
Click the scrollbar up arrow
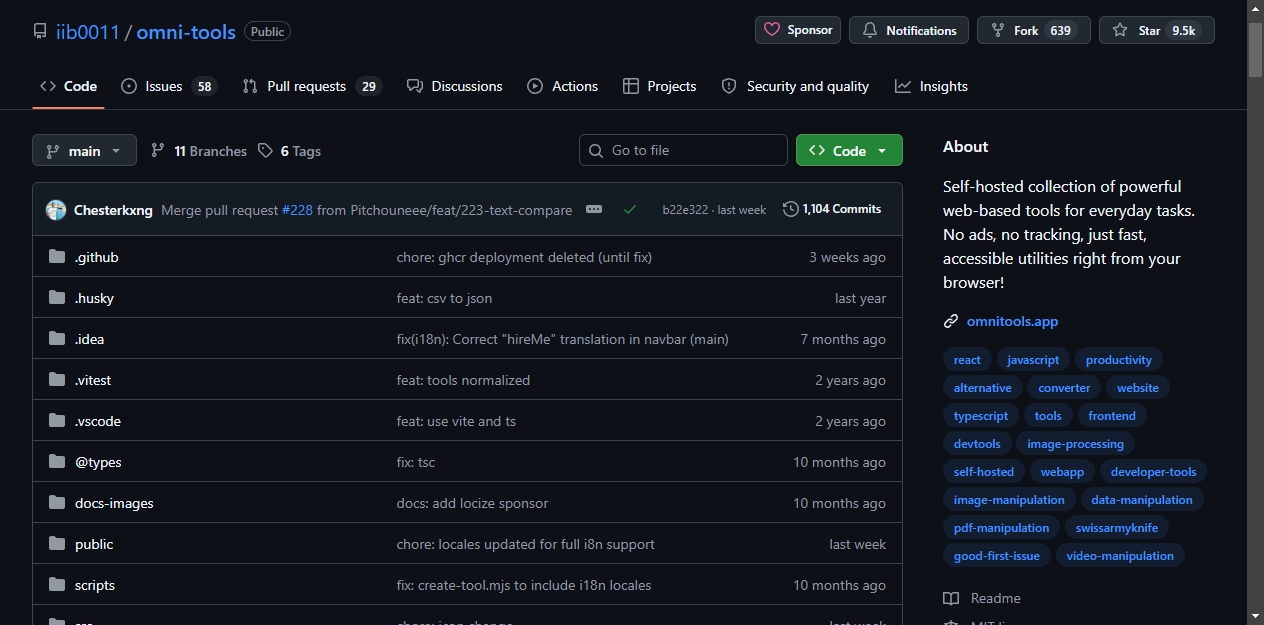pos(1256,9)
